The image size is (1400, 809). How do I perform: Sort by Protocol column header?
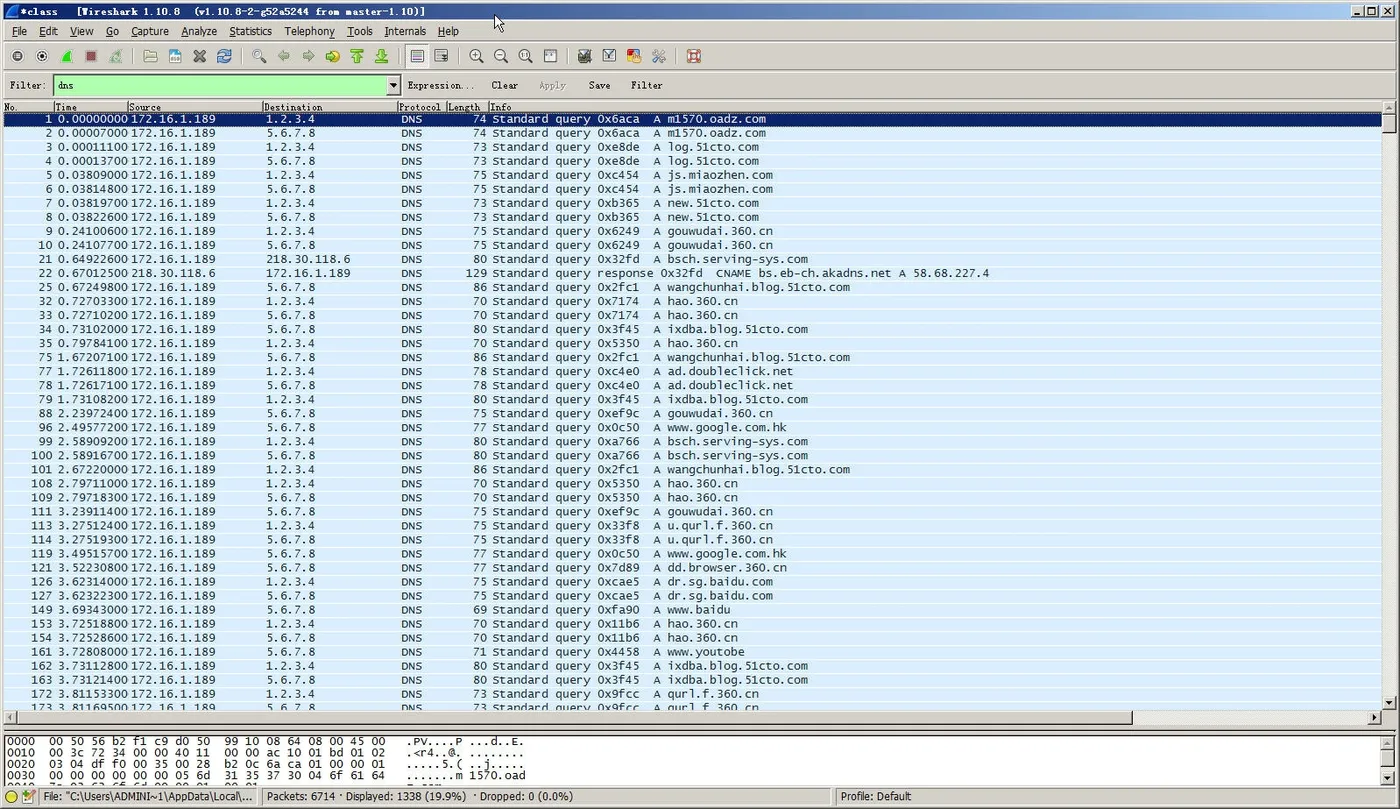tap(421, 107)
